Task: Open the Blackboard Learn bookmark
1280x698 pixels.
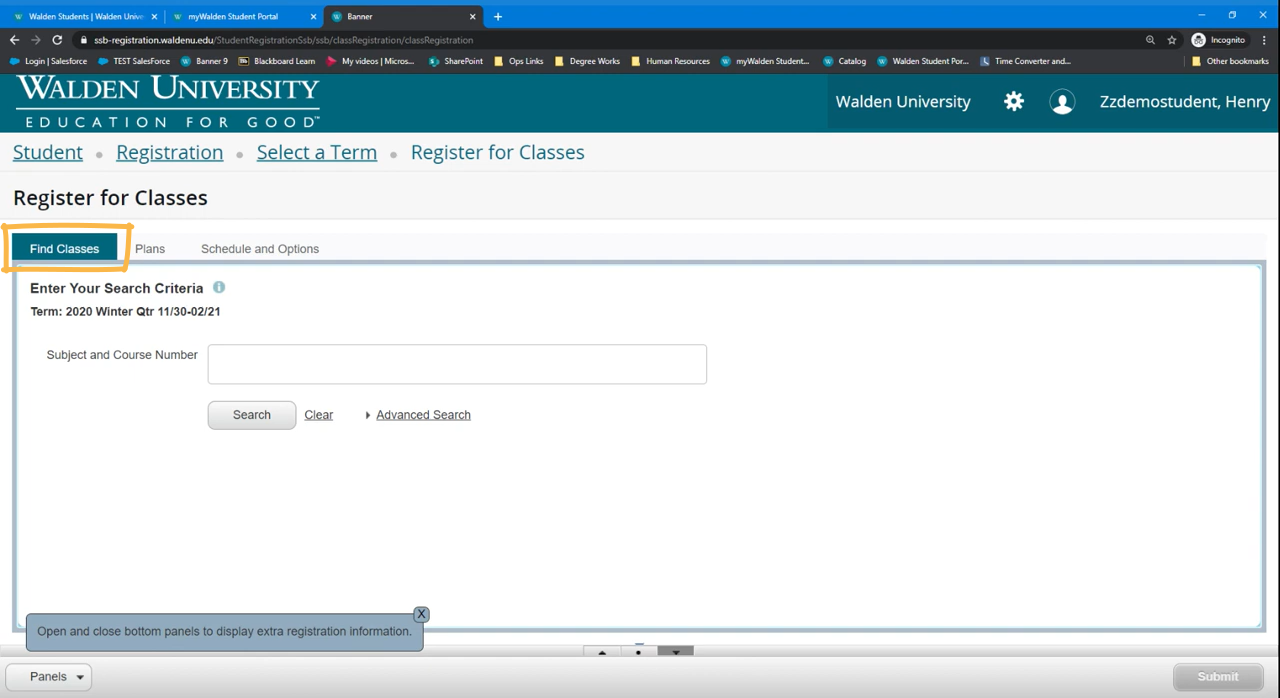Action: 277,61
